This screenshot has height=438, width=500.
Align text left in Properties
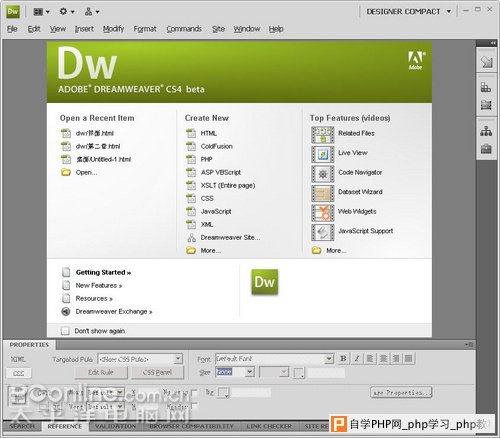370,359
